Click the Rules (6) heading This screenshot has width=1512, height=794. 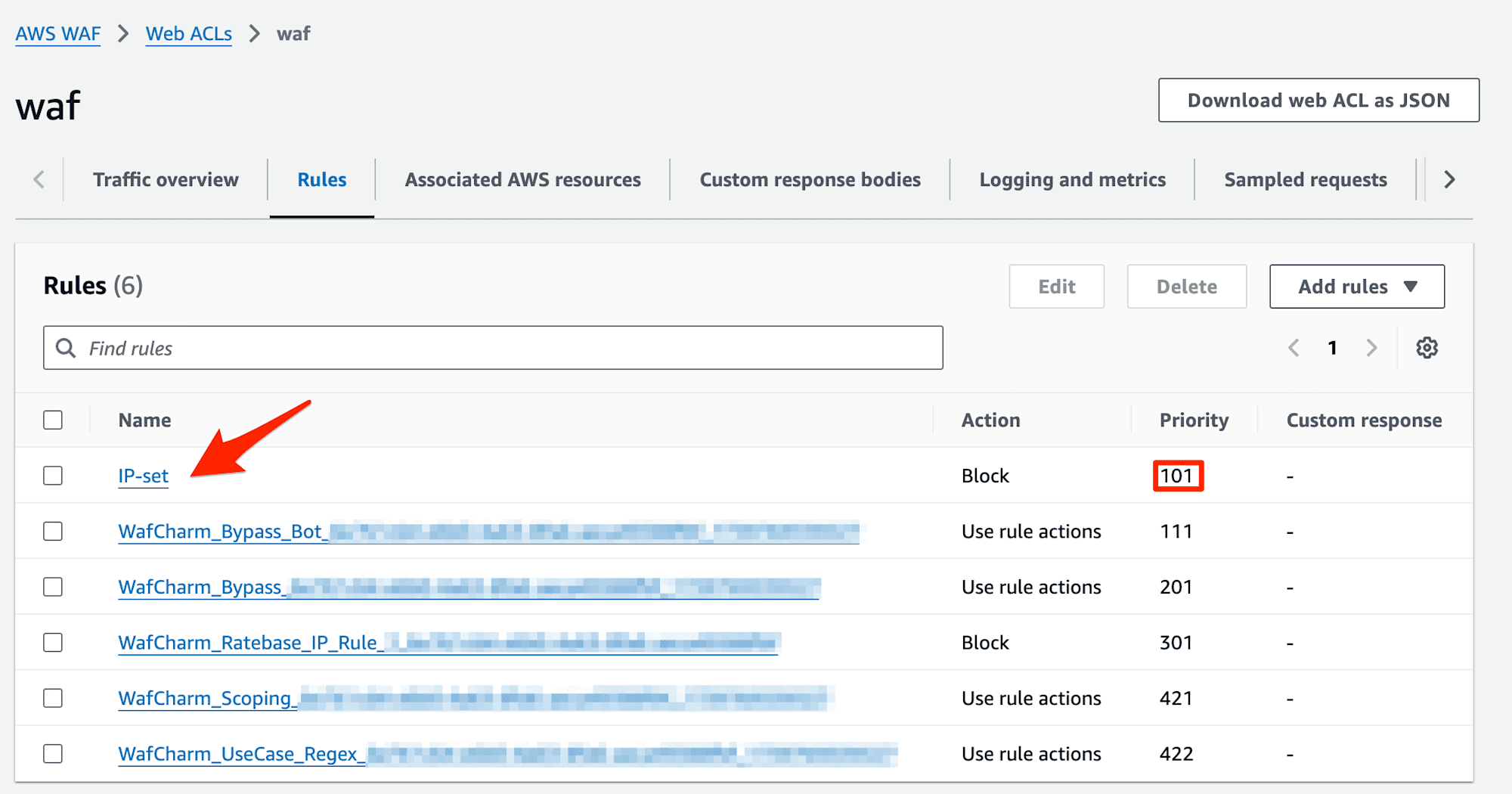93,286
